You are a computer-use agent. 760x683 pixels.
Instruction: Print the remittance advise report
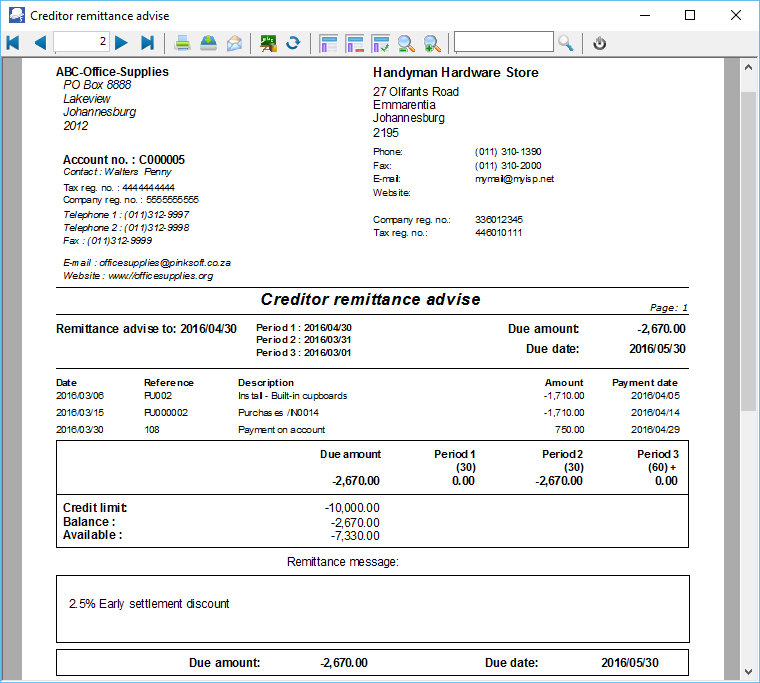183,43
